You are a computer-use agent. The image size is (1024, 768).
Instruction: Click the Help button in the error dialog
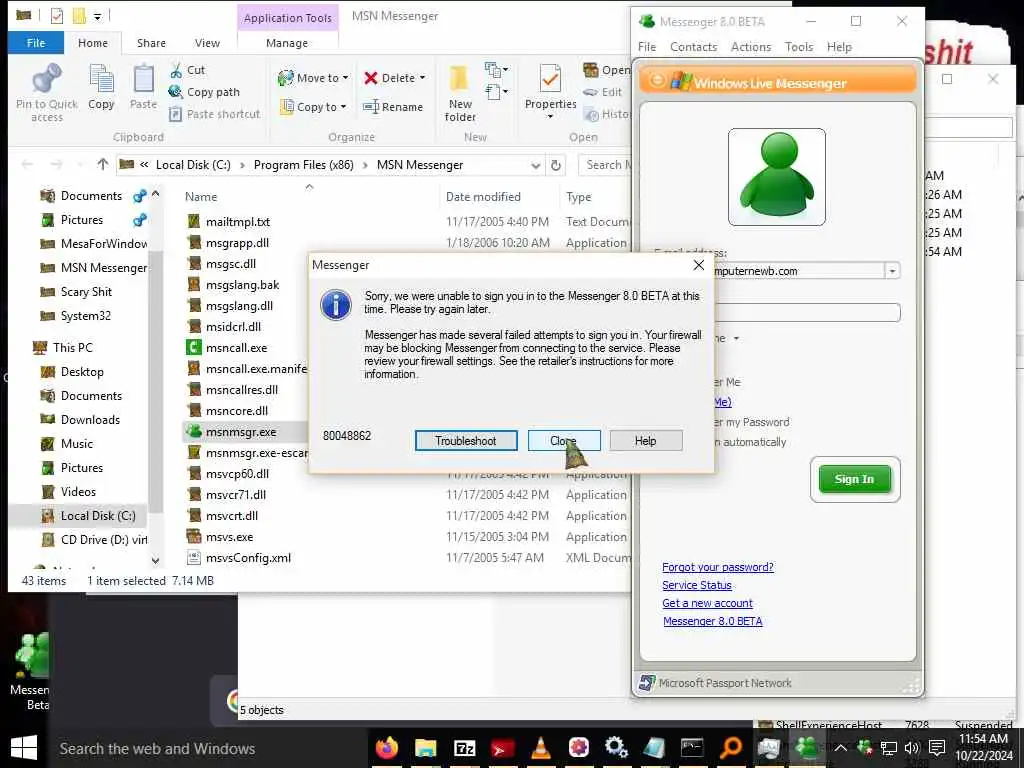pyautogui.click(x=646, y=441)
